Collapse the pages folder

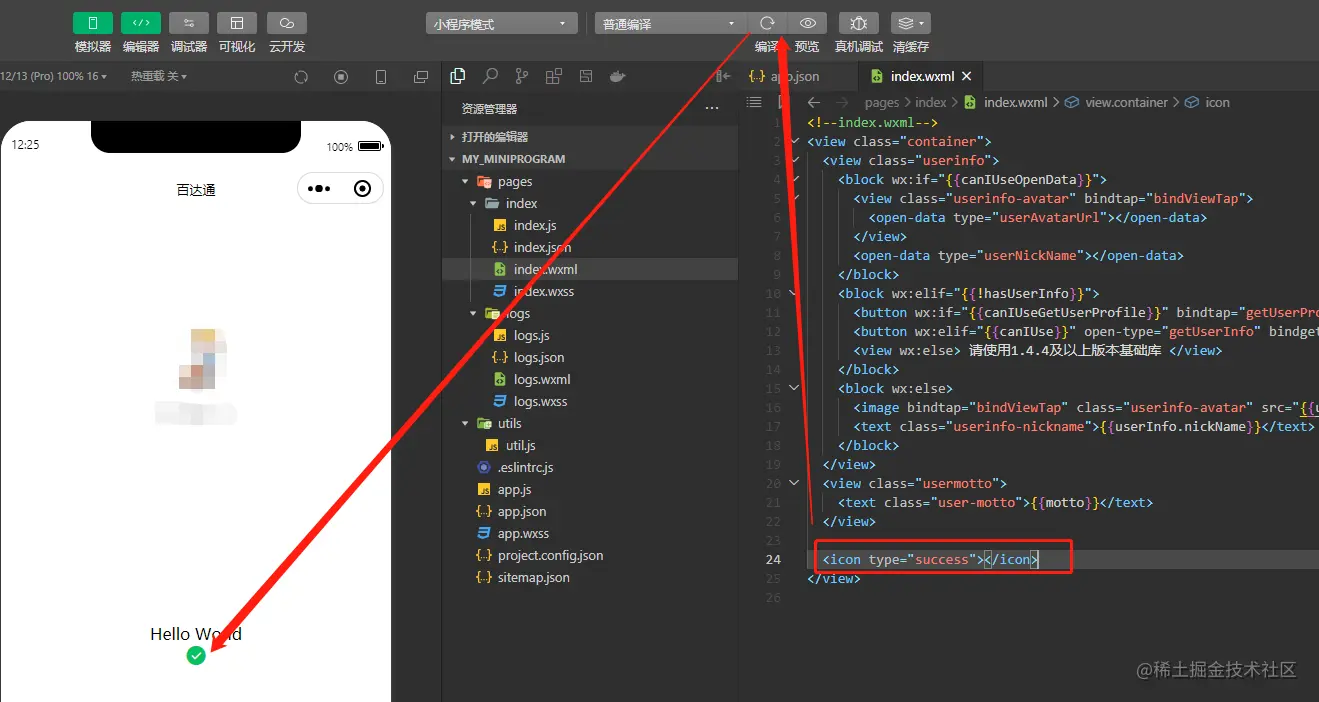590,181
